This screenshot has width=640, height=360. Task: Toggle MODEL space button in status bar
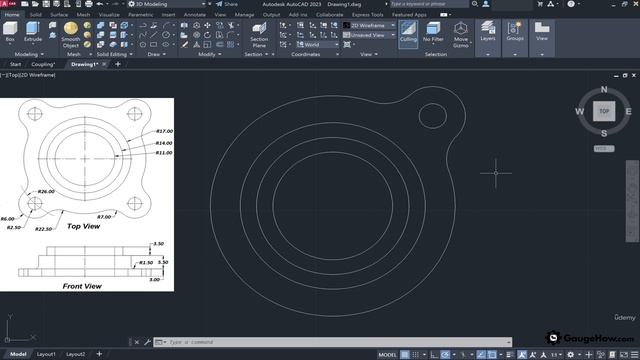pyautogui.click(x=387, y=355)
